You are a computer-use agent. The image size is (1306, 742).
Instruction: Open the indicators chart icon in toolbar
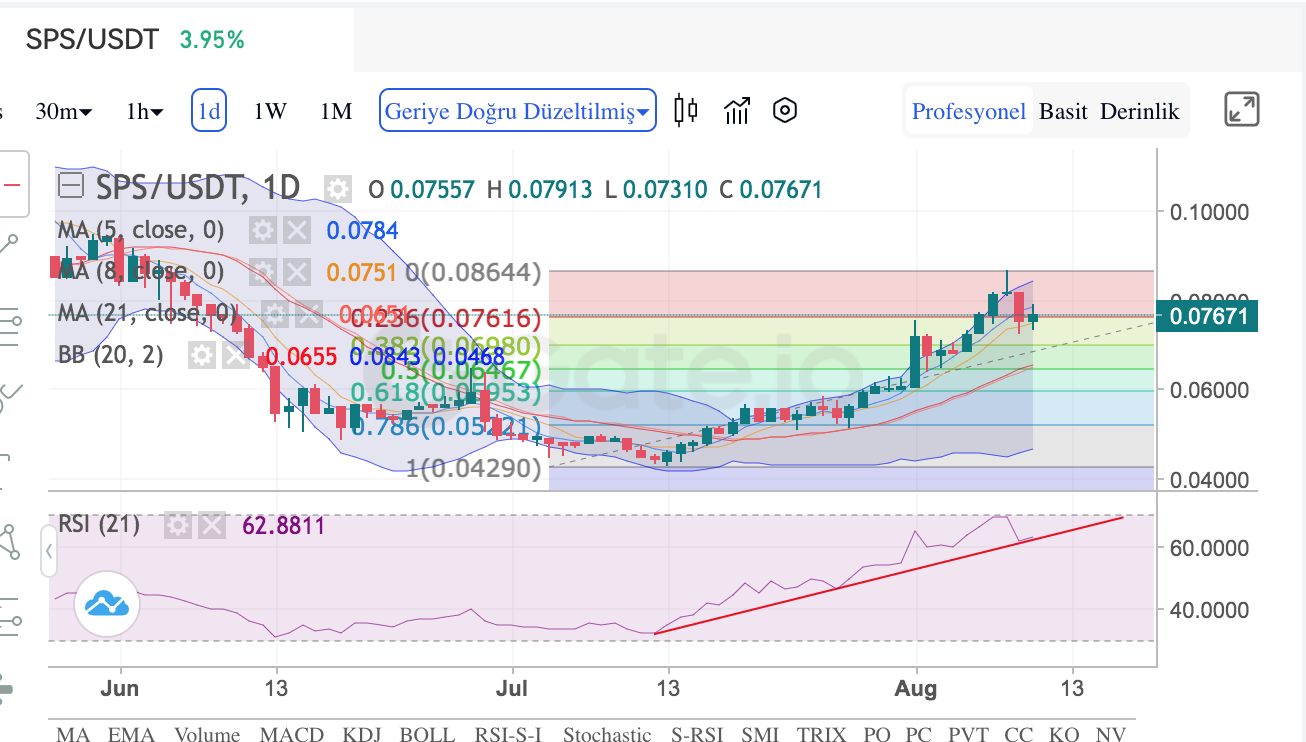coord(737,110)
